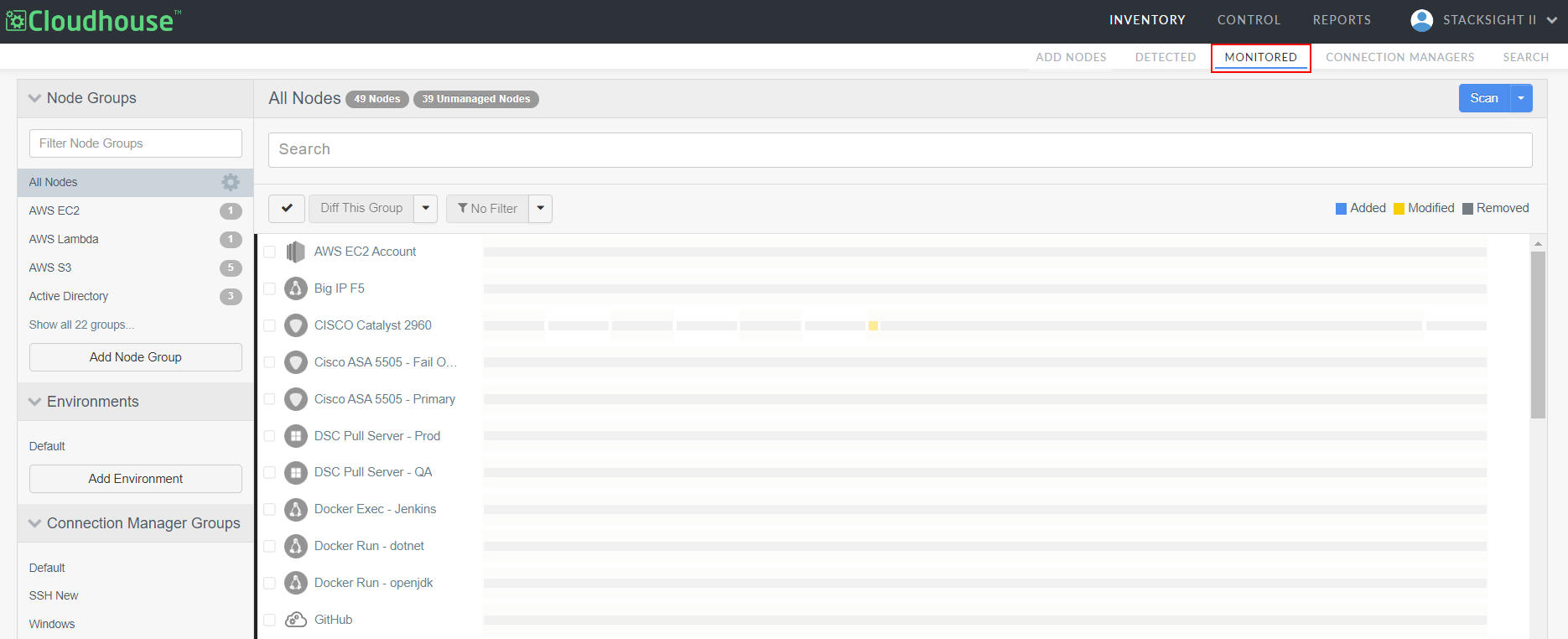Click the AWS Lambda count badge

[x=231, y=239]
